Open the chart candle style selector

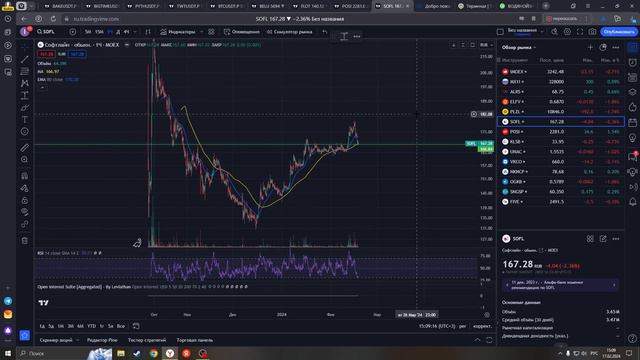[148, 31]
